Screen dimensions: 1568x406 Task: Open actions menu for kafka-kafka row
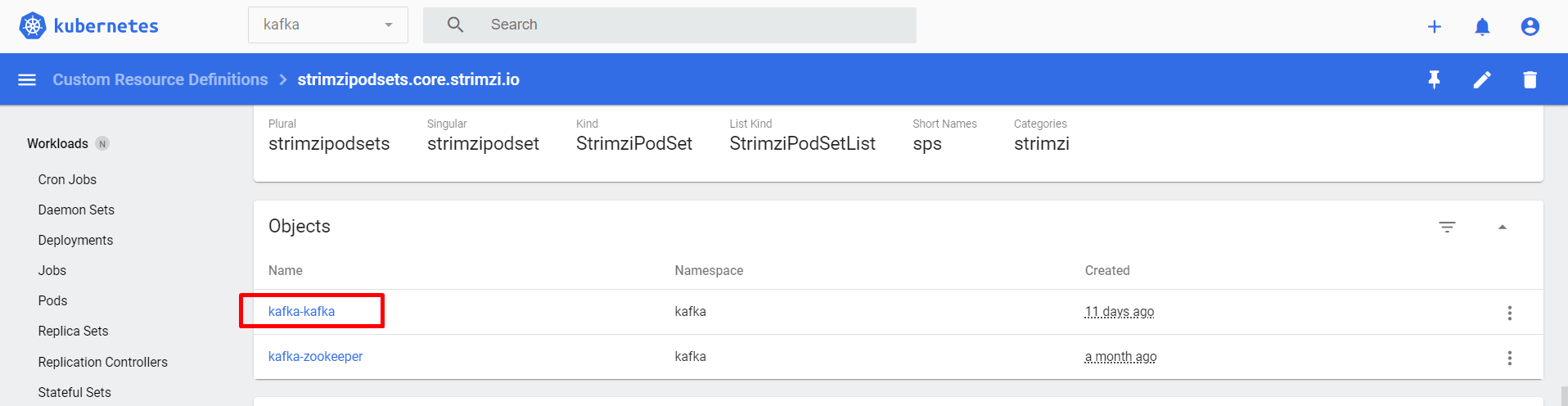pyautogui.click(x=1510, y=313)
